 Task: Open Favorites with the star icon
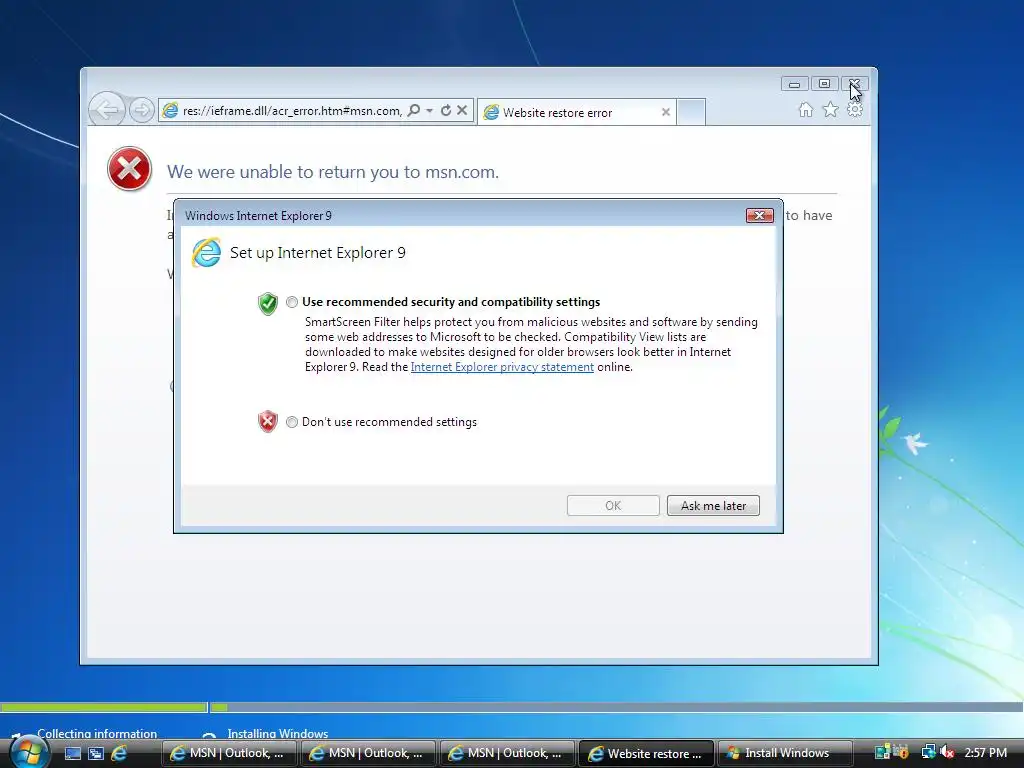(830, 110)
